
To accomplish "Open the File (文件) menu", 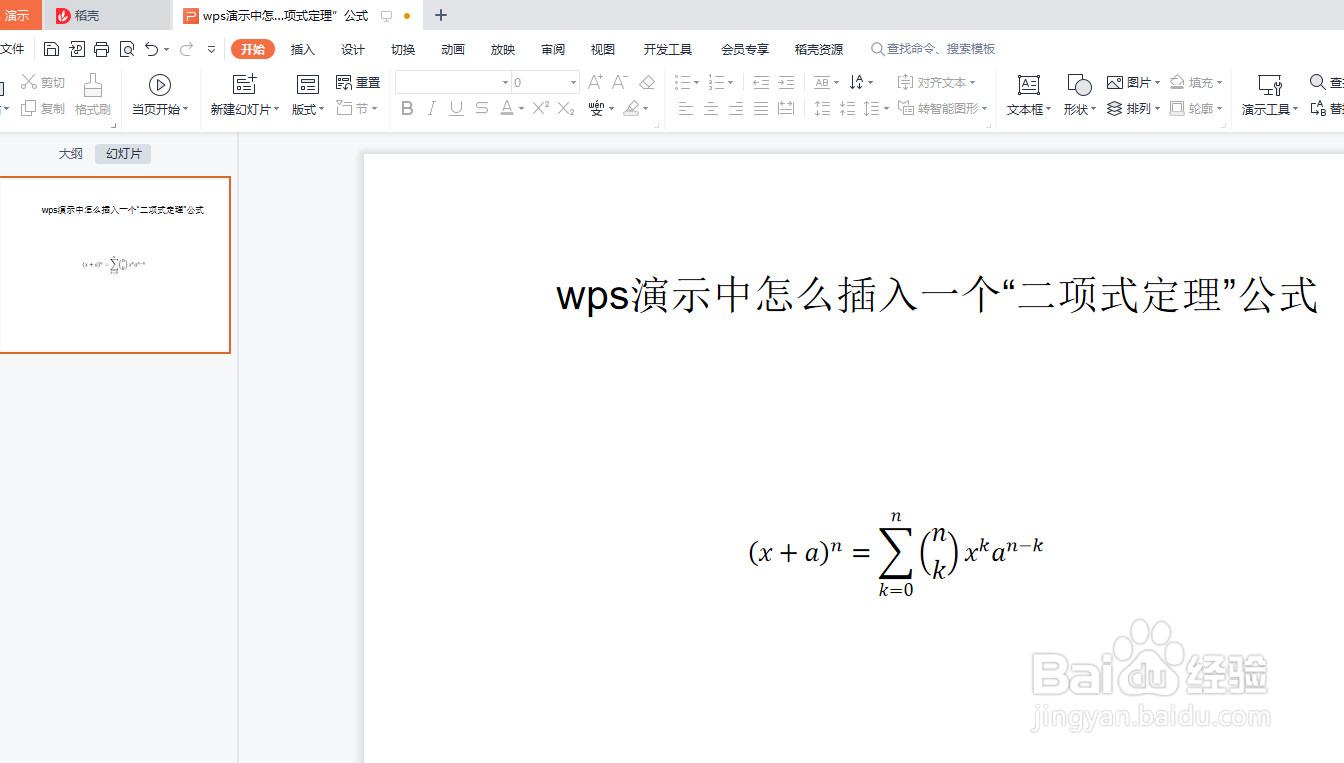I will tap(12, 49).
